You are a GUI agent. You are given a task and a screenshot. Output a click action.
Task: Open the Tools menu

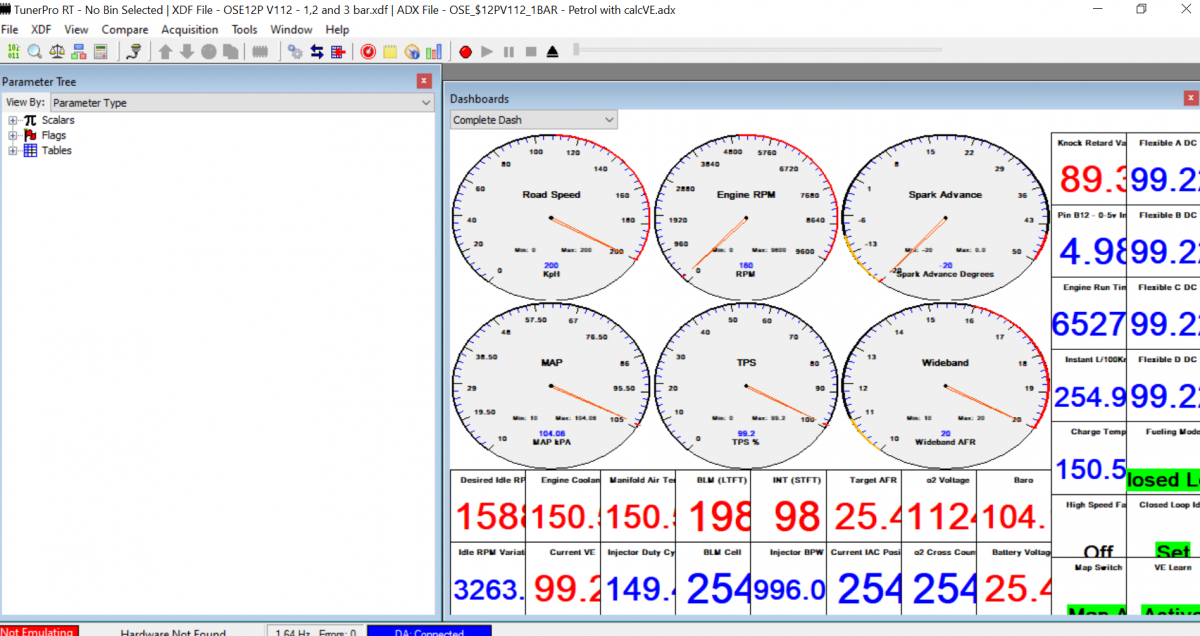tap(244, 30)
